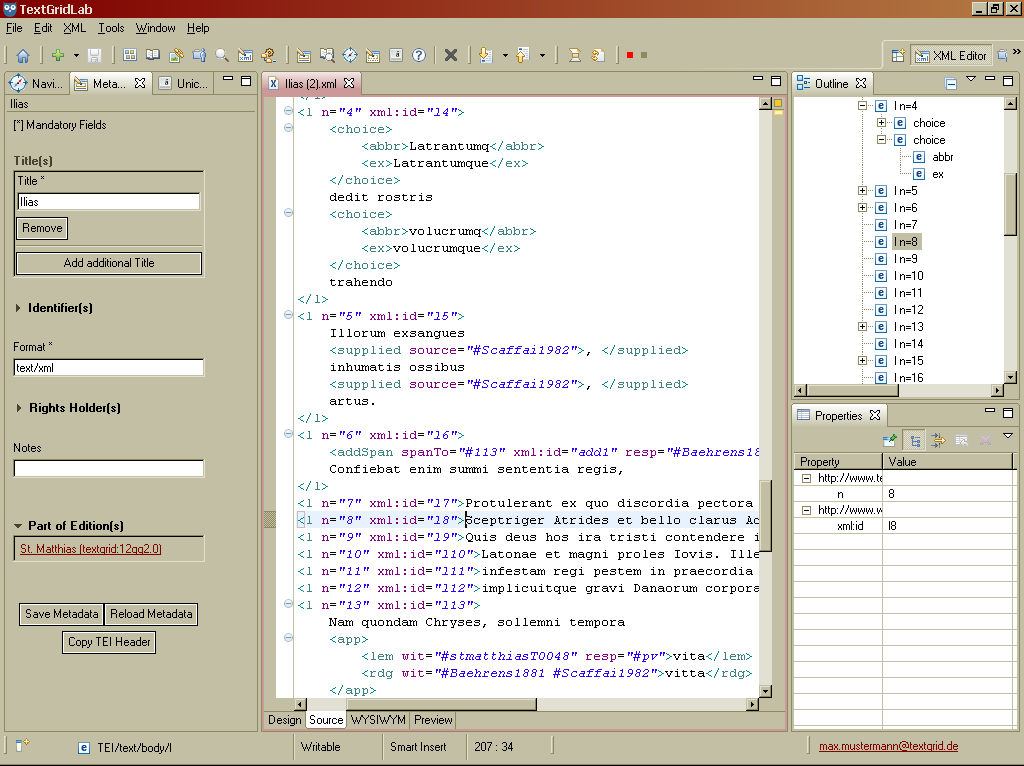The height and width of the screenshot is (766, 1024).
Task: Click the Home icon in the toolbar
Action: 22,56
